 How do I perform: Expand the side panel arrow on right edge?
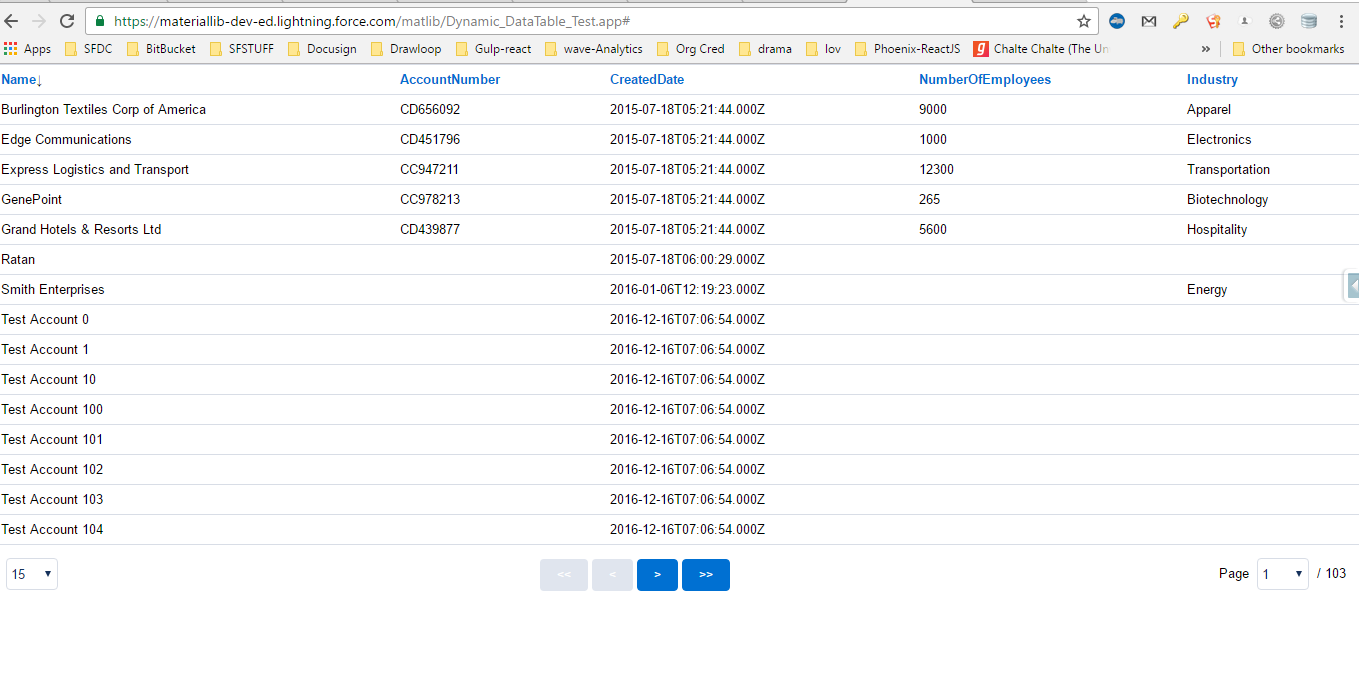coord(1351,286)
